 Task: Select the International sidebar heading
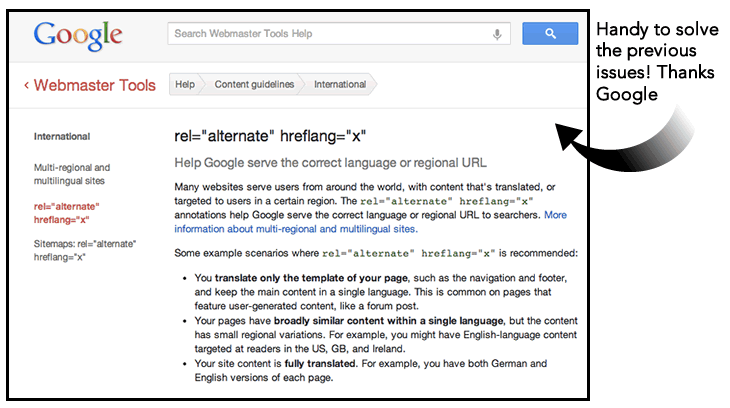62,136
